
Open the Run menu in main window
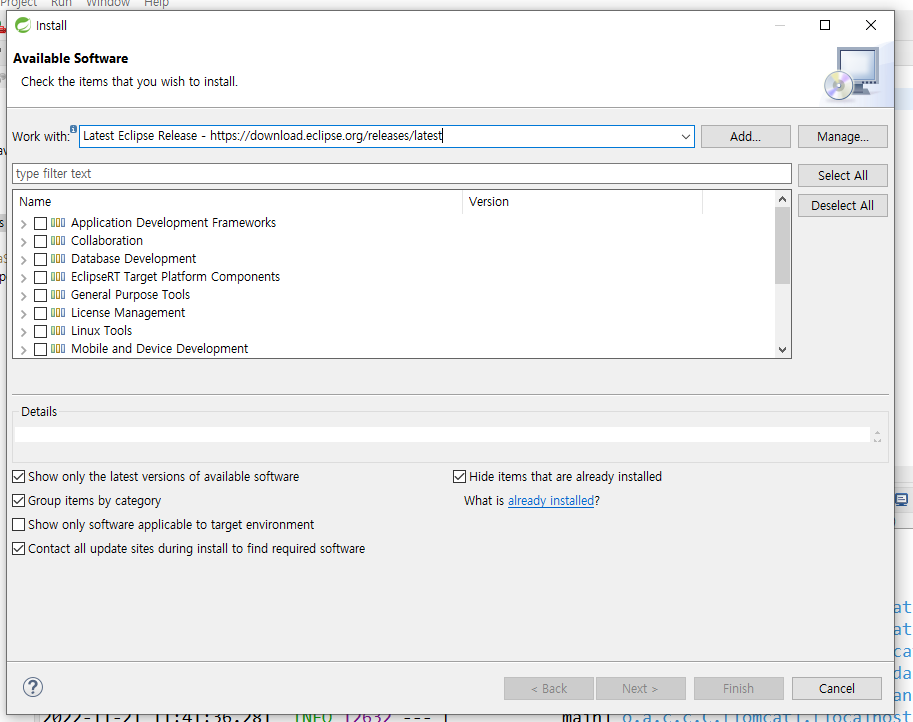pyautogui.click(x=61, y=3)
